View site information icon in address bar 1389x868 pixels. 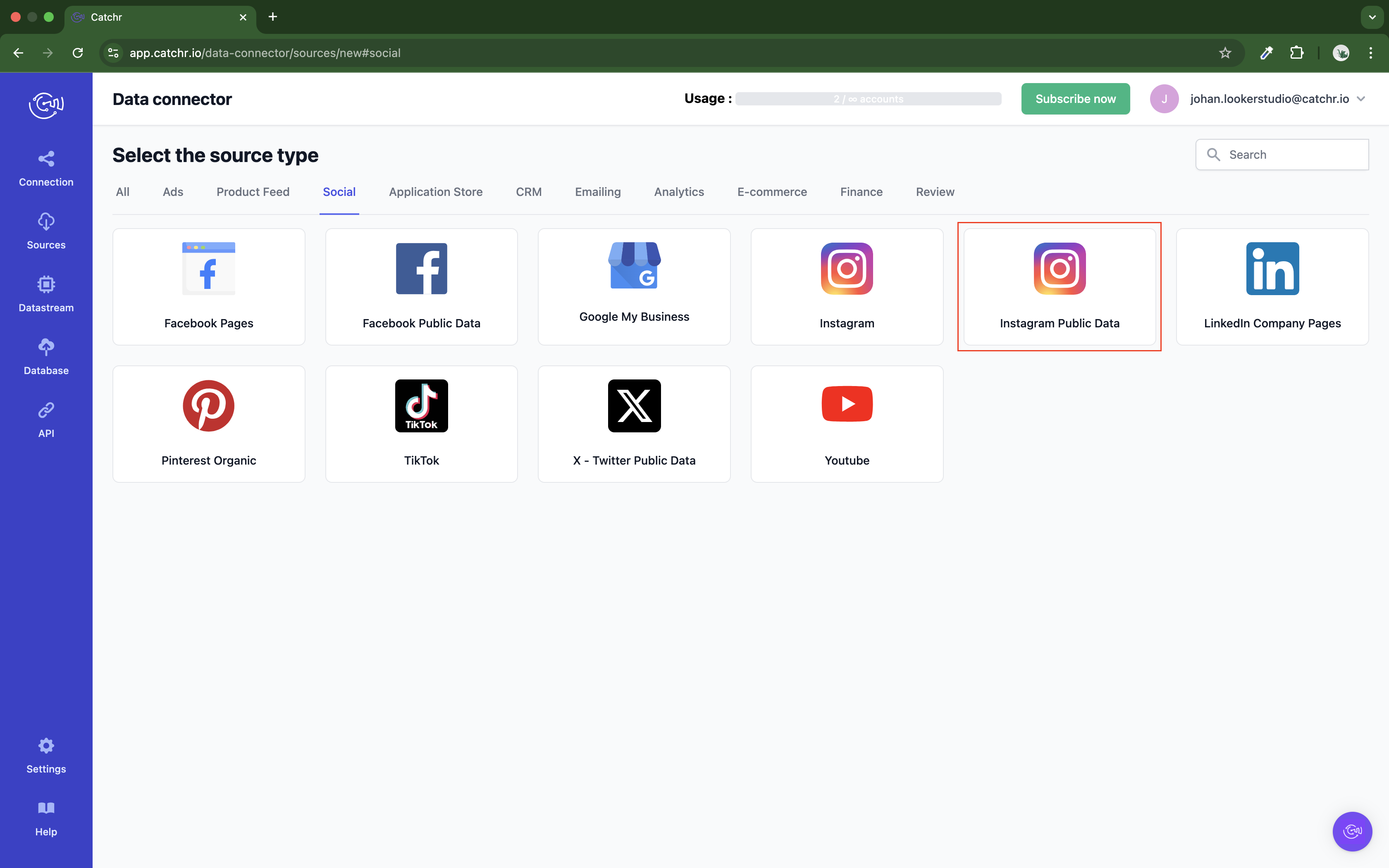coord(114,53)
